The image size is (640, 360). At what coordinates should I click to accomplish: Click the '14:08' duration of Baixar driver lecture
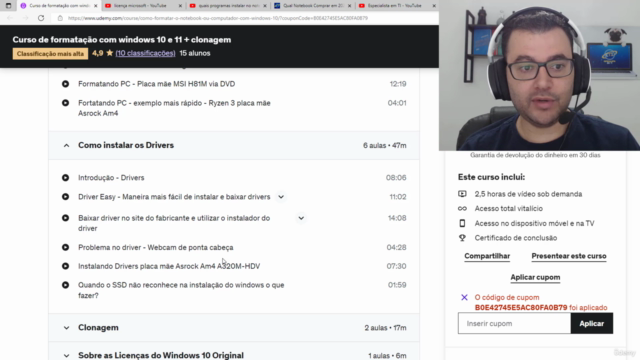pos(397,218)
